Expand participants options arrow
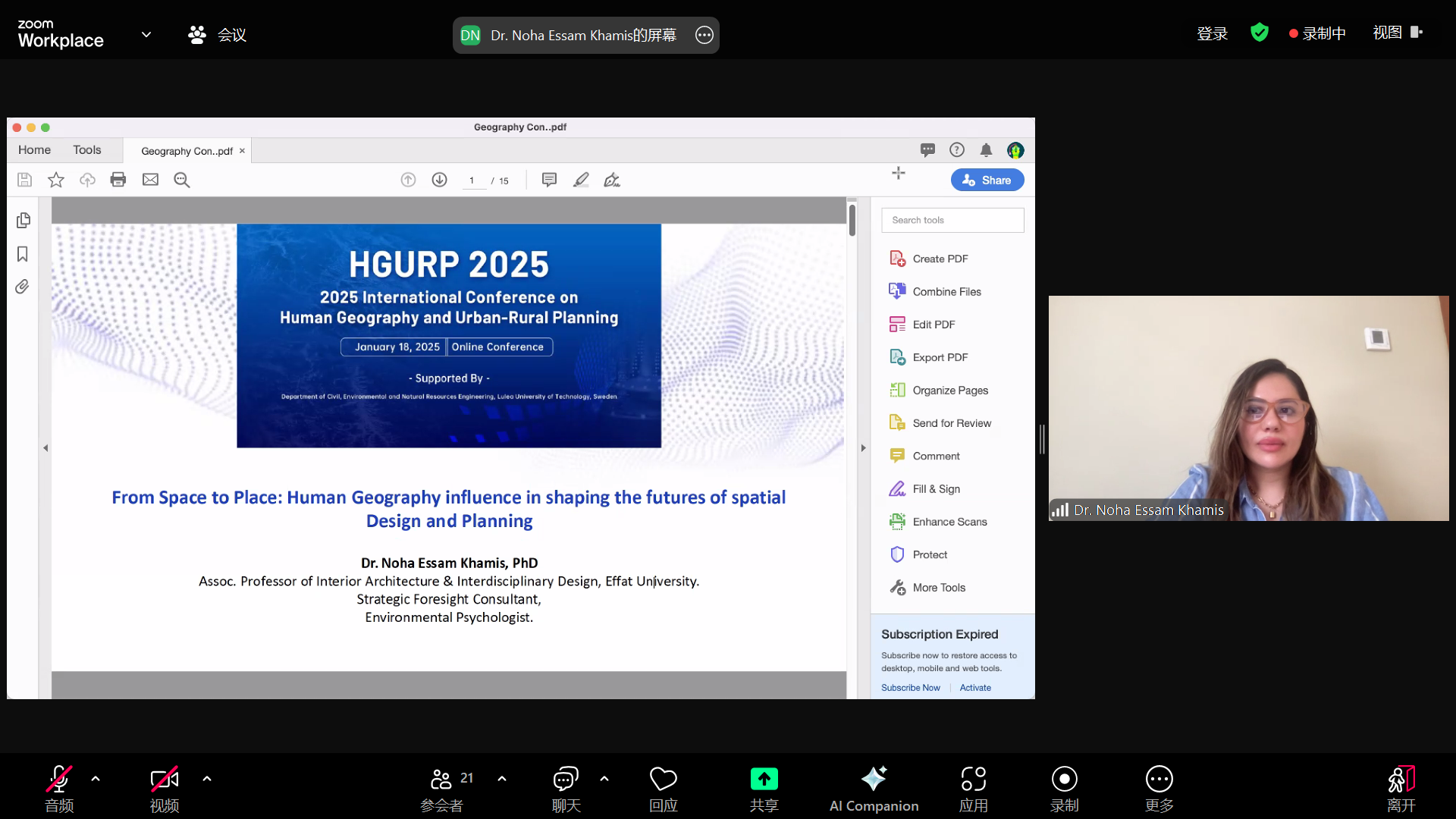Image resolution: width=1456 pixels, height=819 pixels. point(502,778)
